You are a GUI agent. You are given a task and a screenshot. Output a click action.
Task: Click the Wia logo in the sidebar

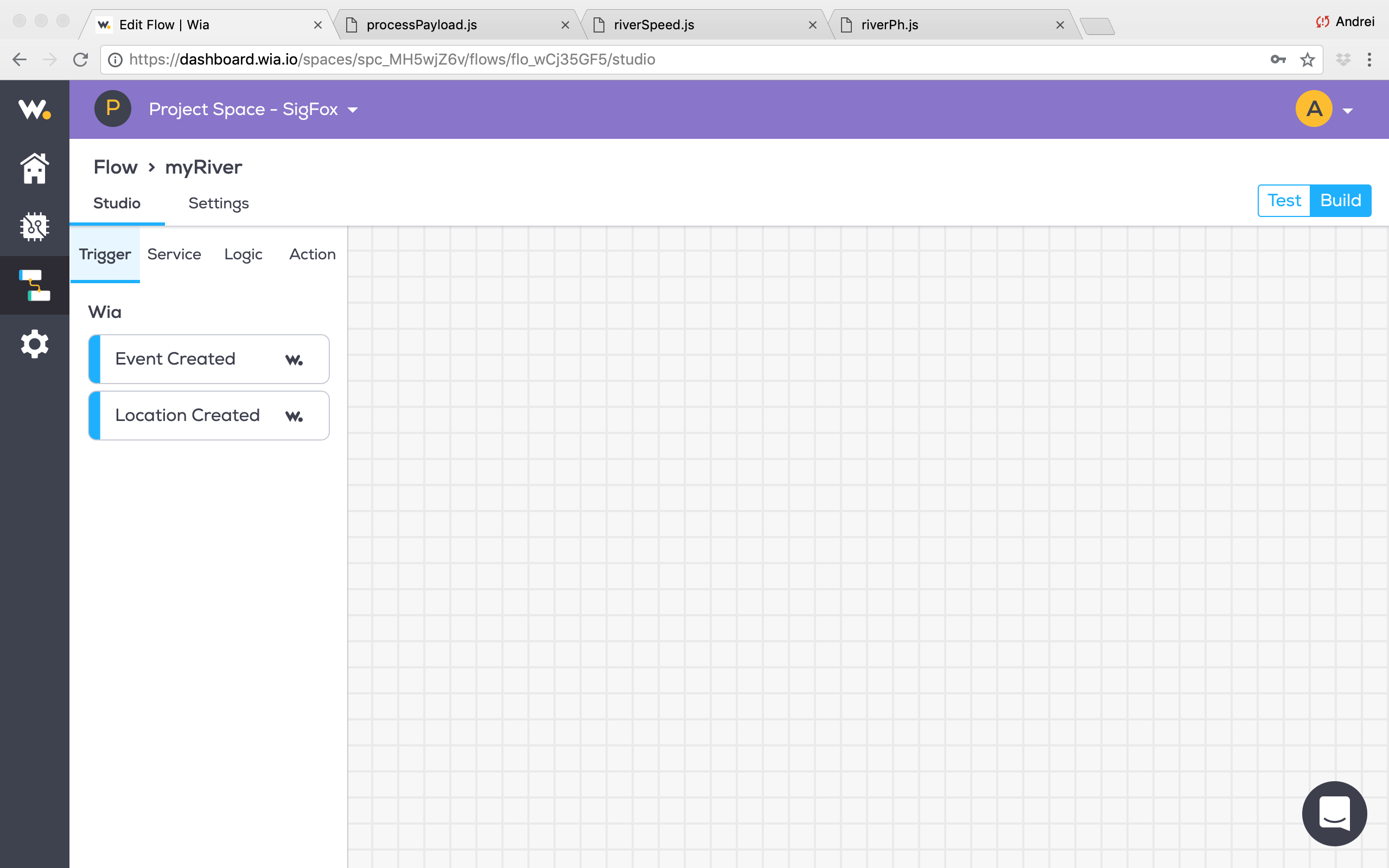point(34,109)
